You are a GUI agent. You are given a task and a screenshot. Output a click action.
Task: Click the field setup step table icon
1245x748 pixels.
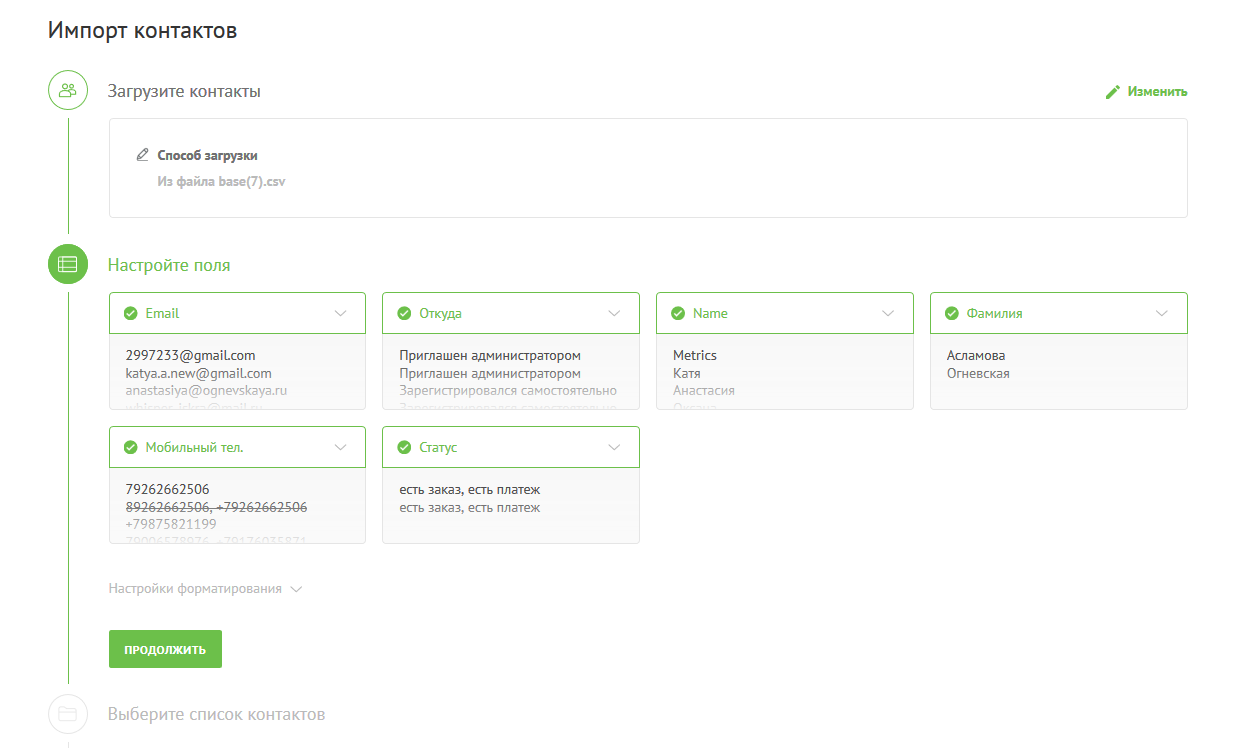(x=68, y=265)
